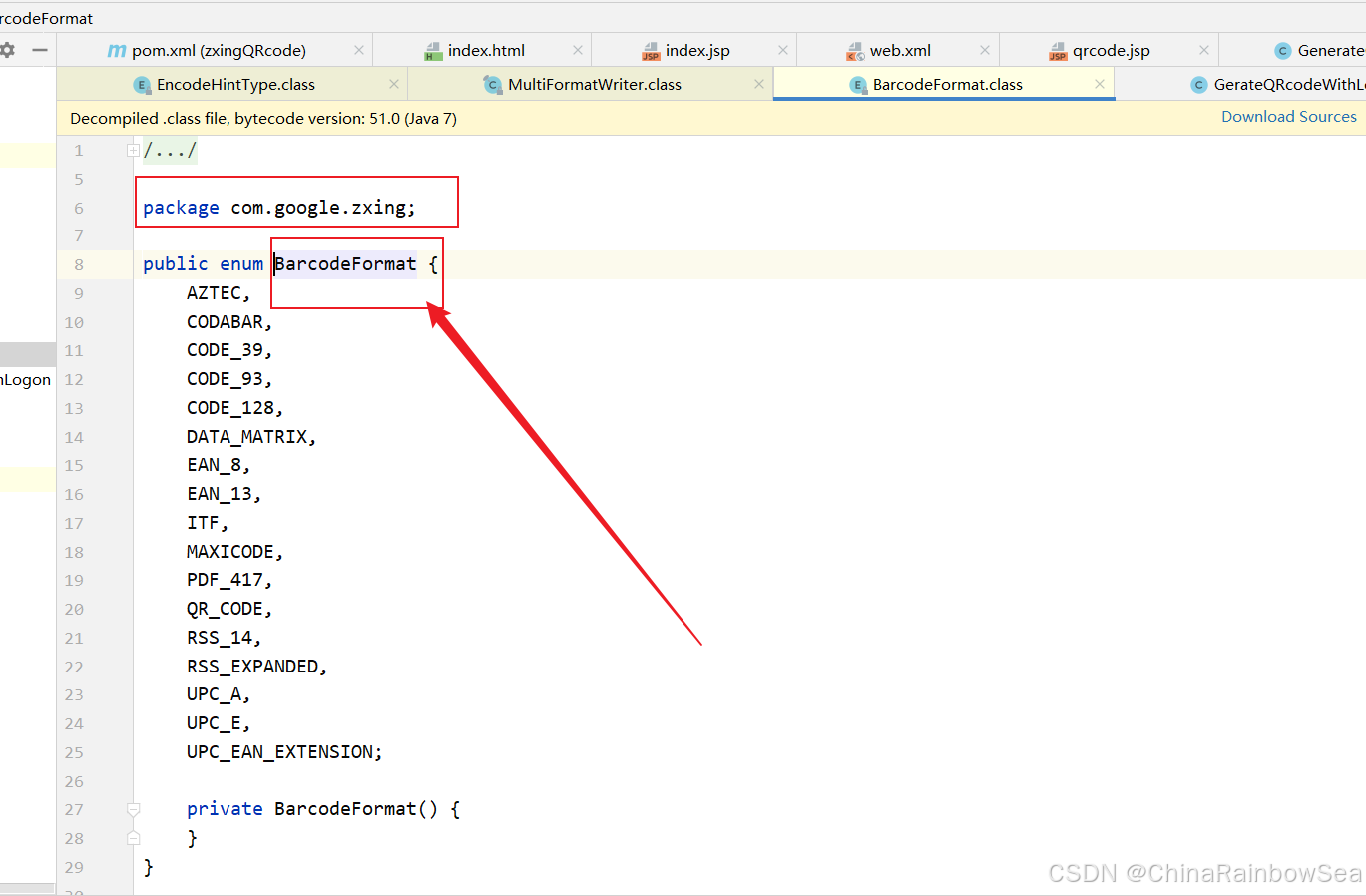This screenshot has width=1366, height=896.
Task: Click the class icon on the GerateQRcodeWith tab
Action: click(1199, 85)
